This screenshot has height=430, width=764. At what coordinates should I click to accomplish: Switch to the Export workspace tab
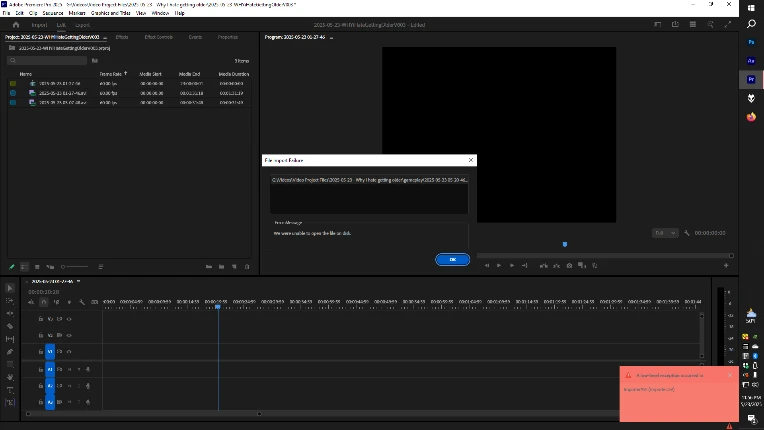click(82, 25)
